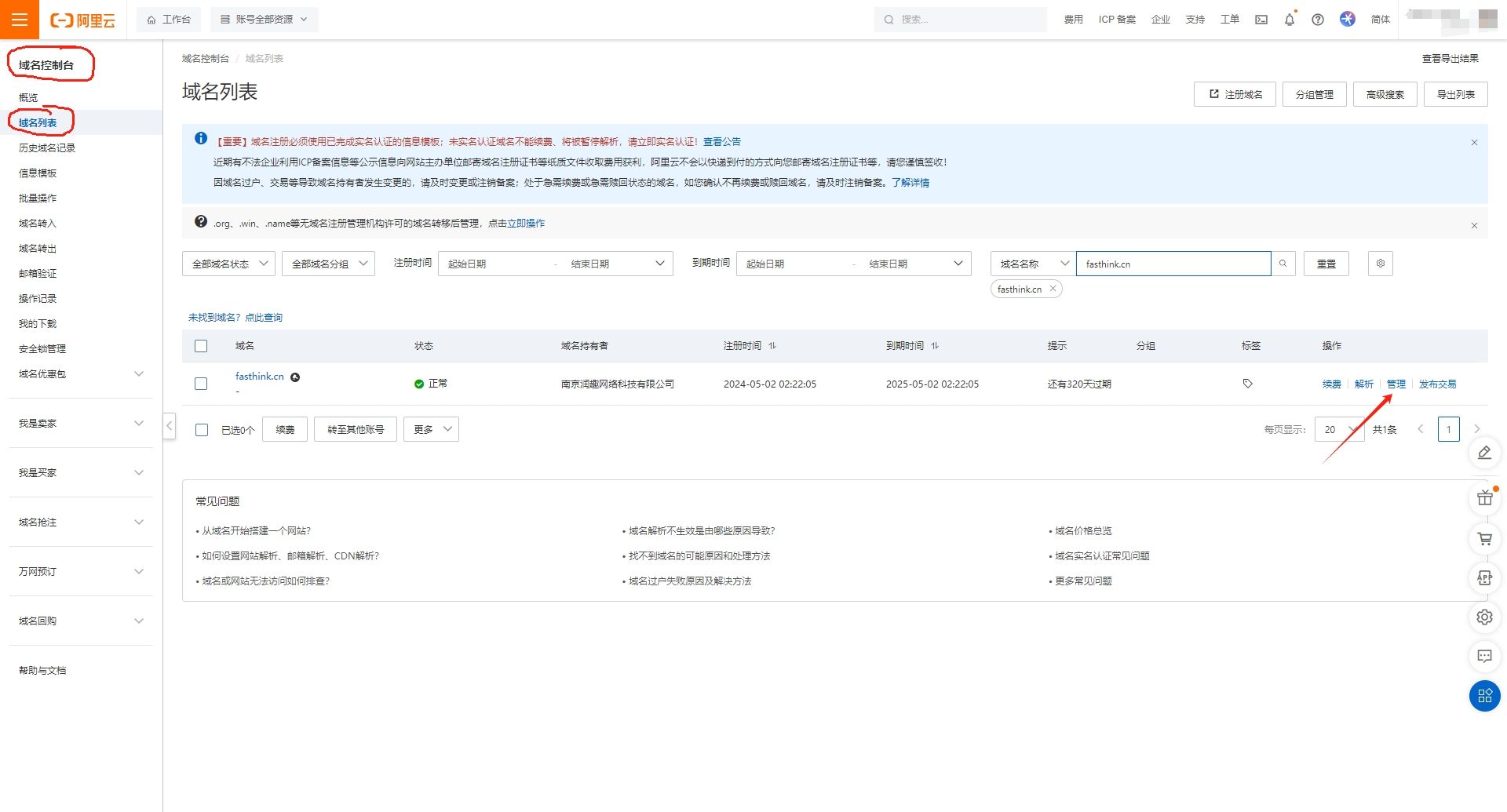Click the reset filter button
The width and height of the screenshot is (1507, 812).
pos(1326,264)
